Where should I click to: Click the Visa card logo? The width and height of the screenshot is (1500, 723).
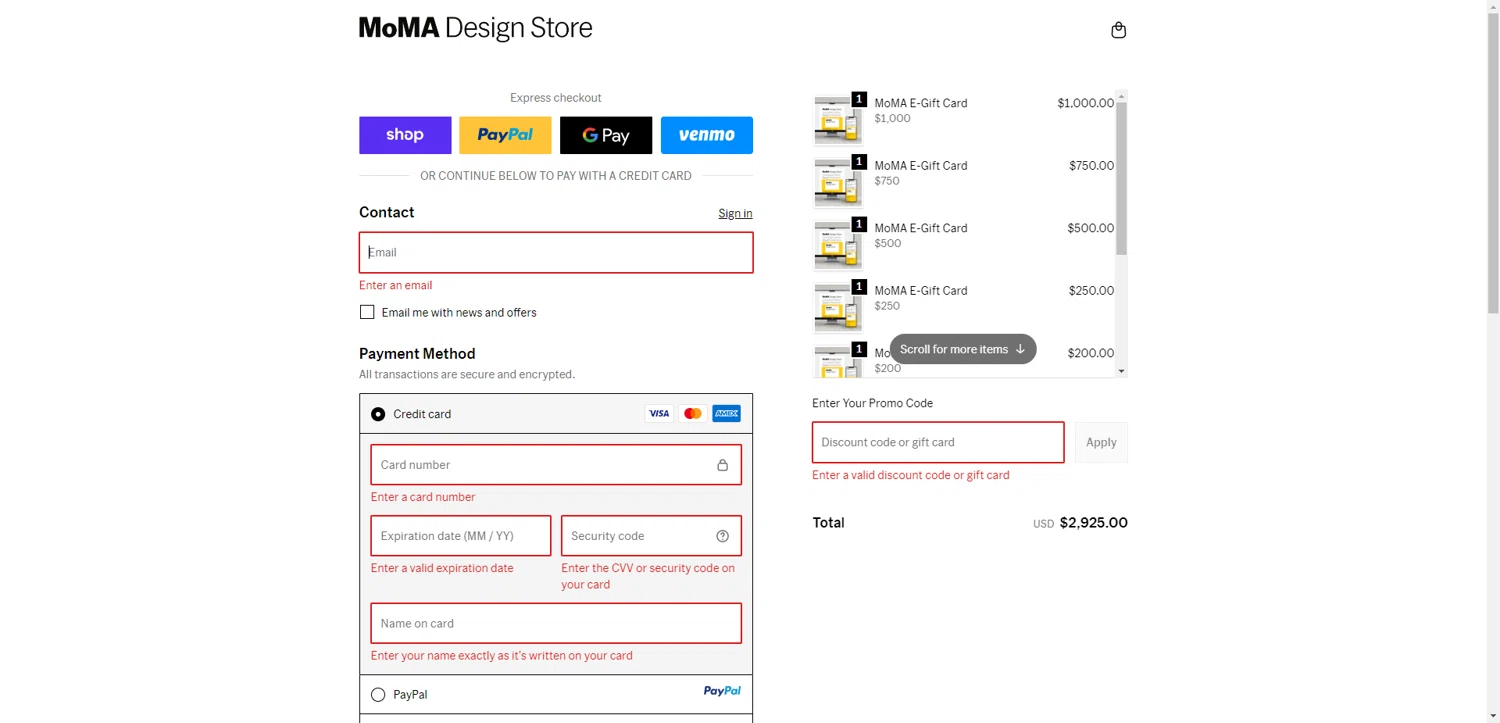click(659, 413)
